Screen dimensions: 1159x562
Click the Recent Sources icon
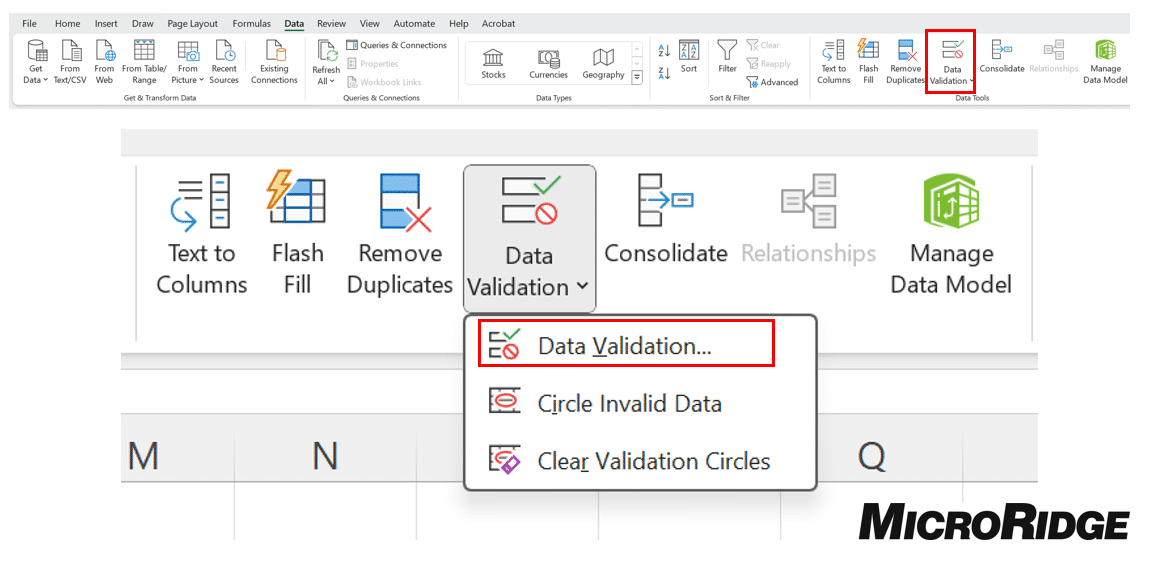pos(224,52)
